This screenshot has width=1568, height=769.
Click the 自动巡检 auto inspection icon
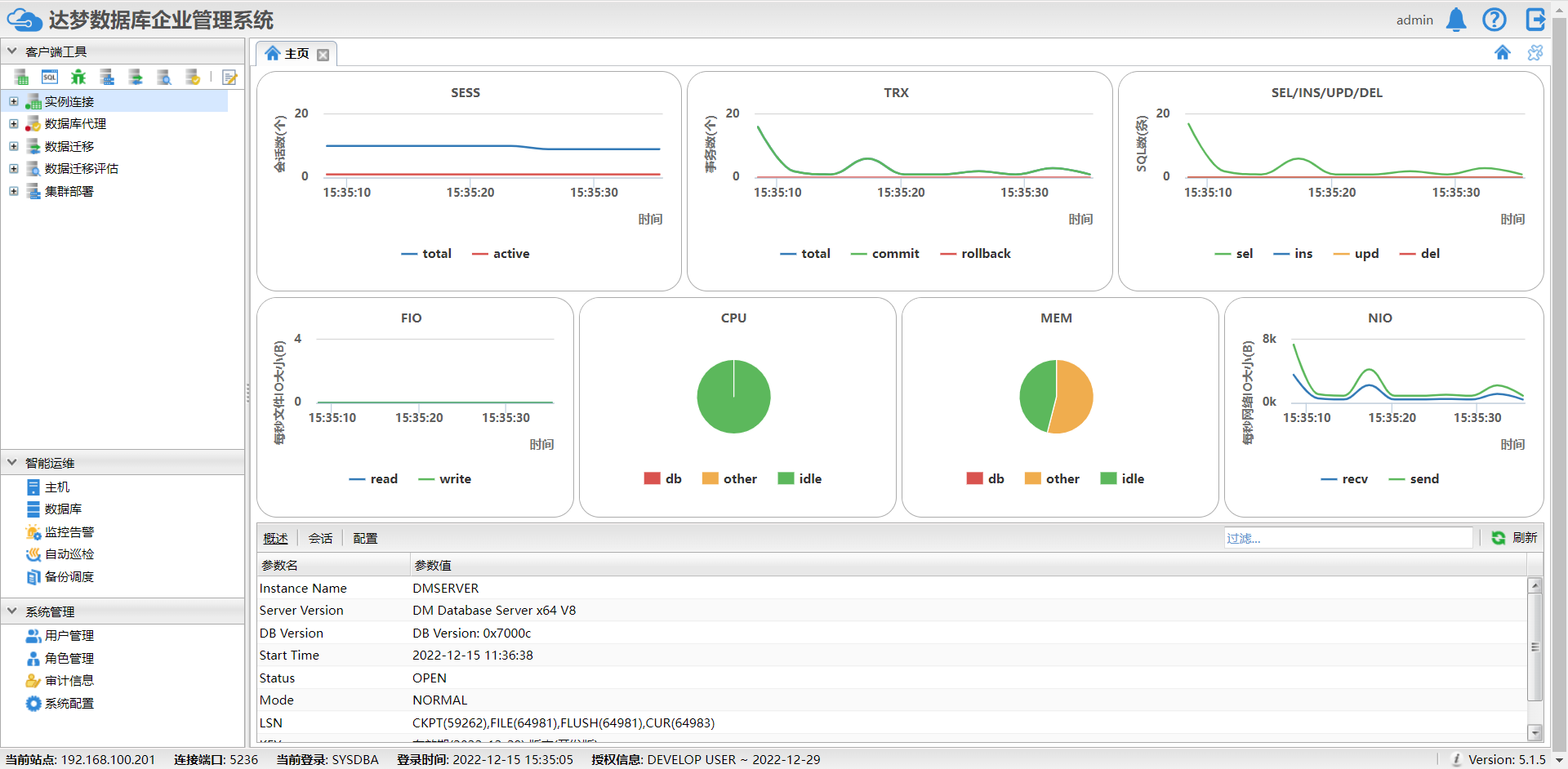pyautogui.click(x=33, y=554)
